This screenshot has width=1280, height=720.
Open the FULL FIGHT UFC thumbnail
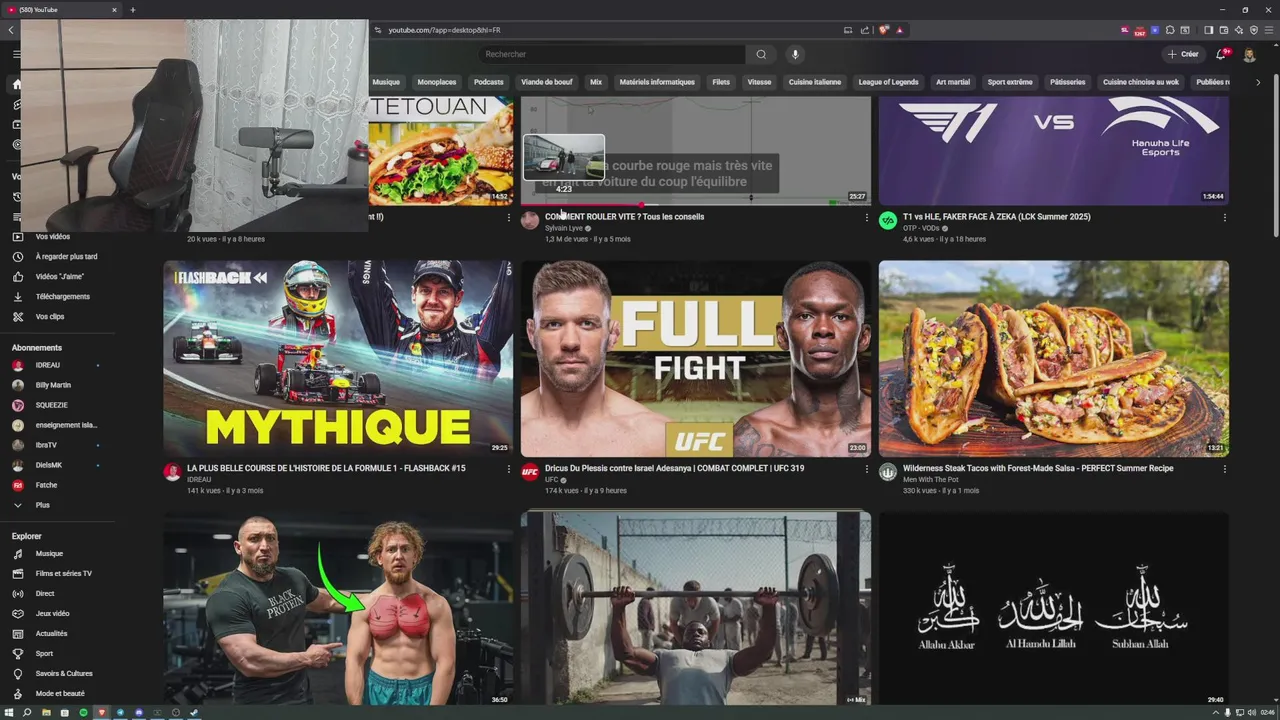pyautogui.click(x=696, y=358)
